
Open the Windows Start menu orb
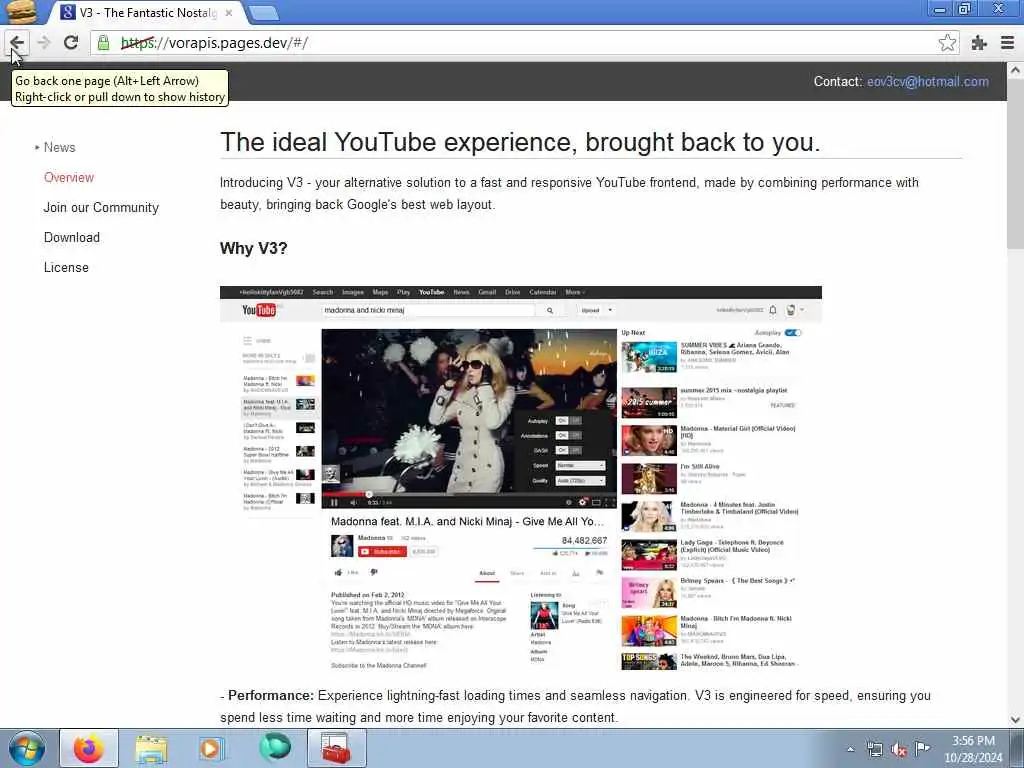27,748
